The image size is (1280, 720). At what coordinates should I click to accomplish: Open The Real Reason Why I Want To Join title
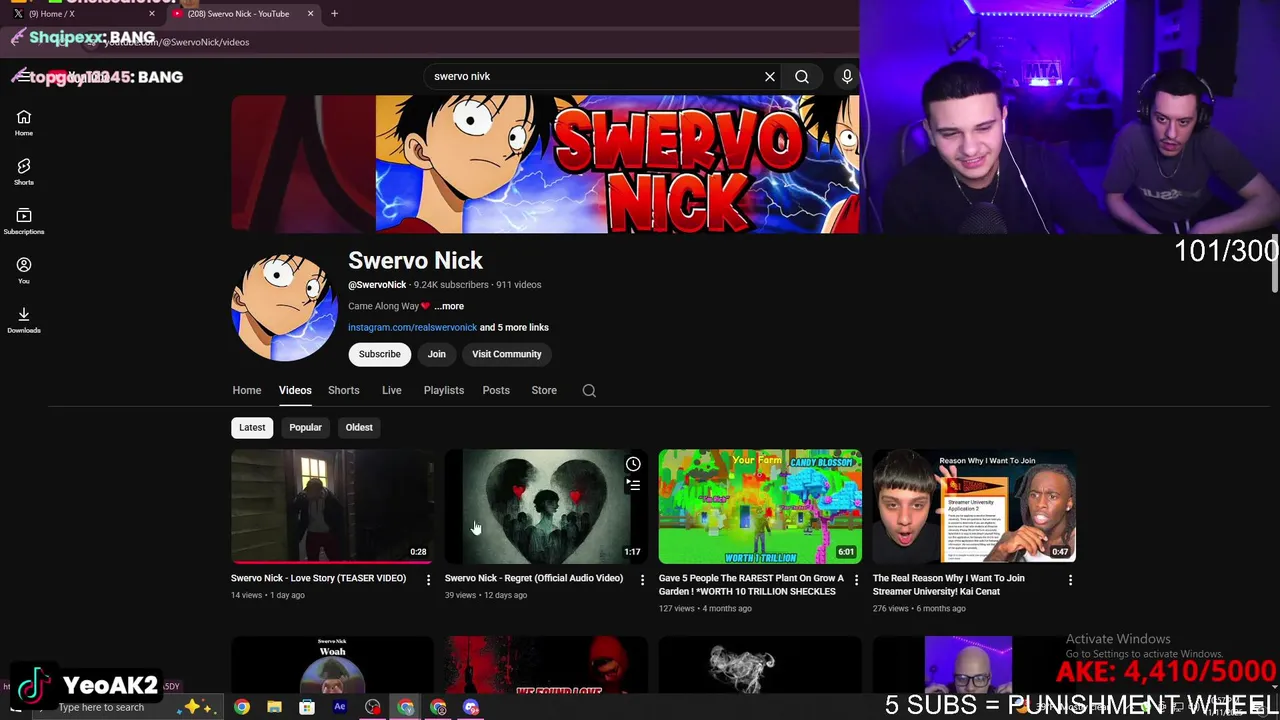coord(949,585)
